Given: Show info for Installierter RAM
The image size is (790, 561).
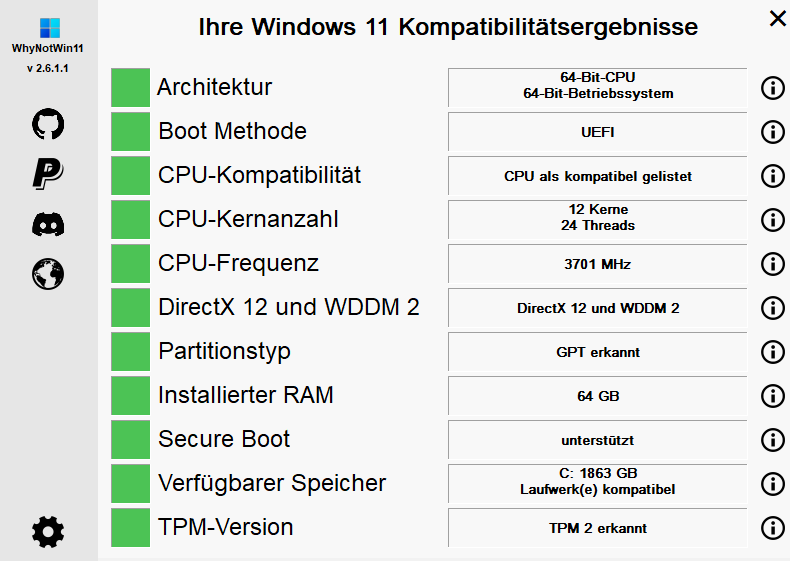Looking at the screenshot, I should point(772,396).
